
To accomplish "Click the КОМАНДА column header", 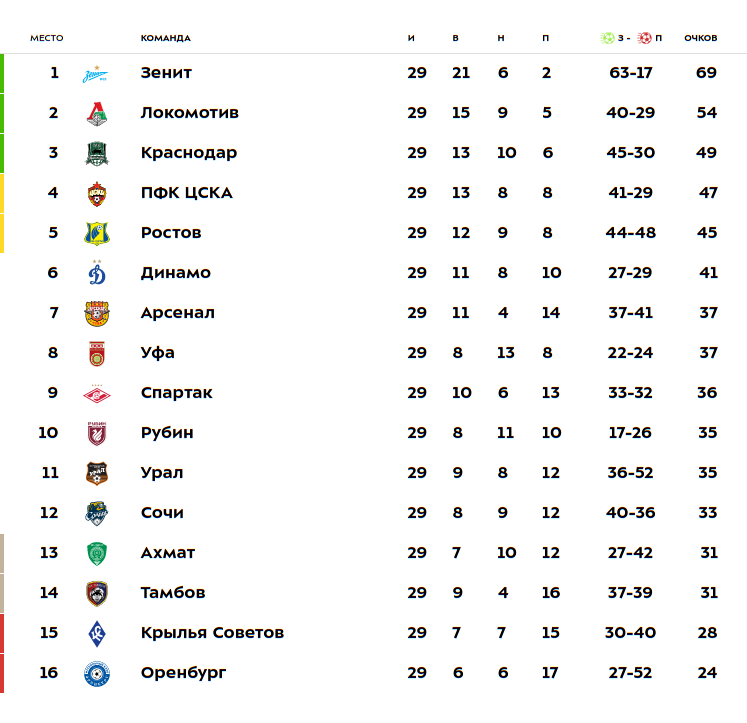I will click(165, 38).
